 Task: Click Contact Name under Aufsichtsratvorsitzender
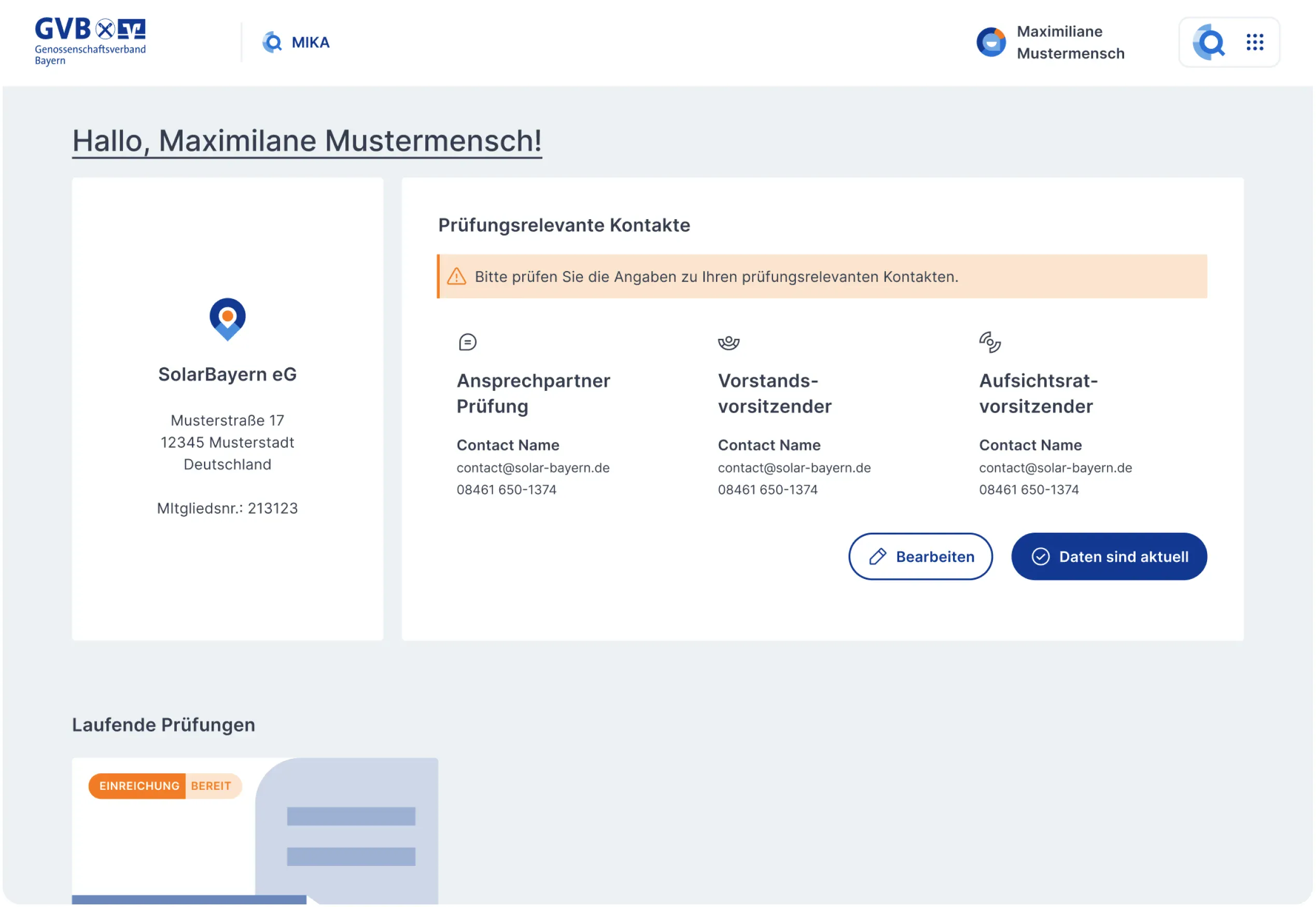[x=1030, y=446]
